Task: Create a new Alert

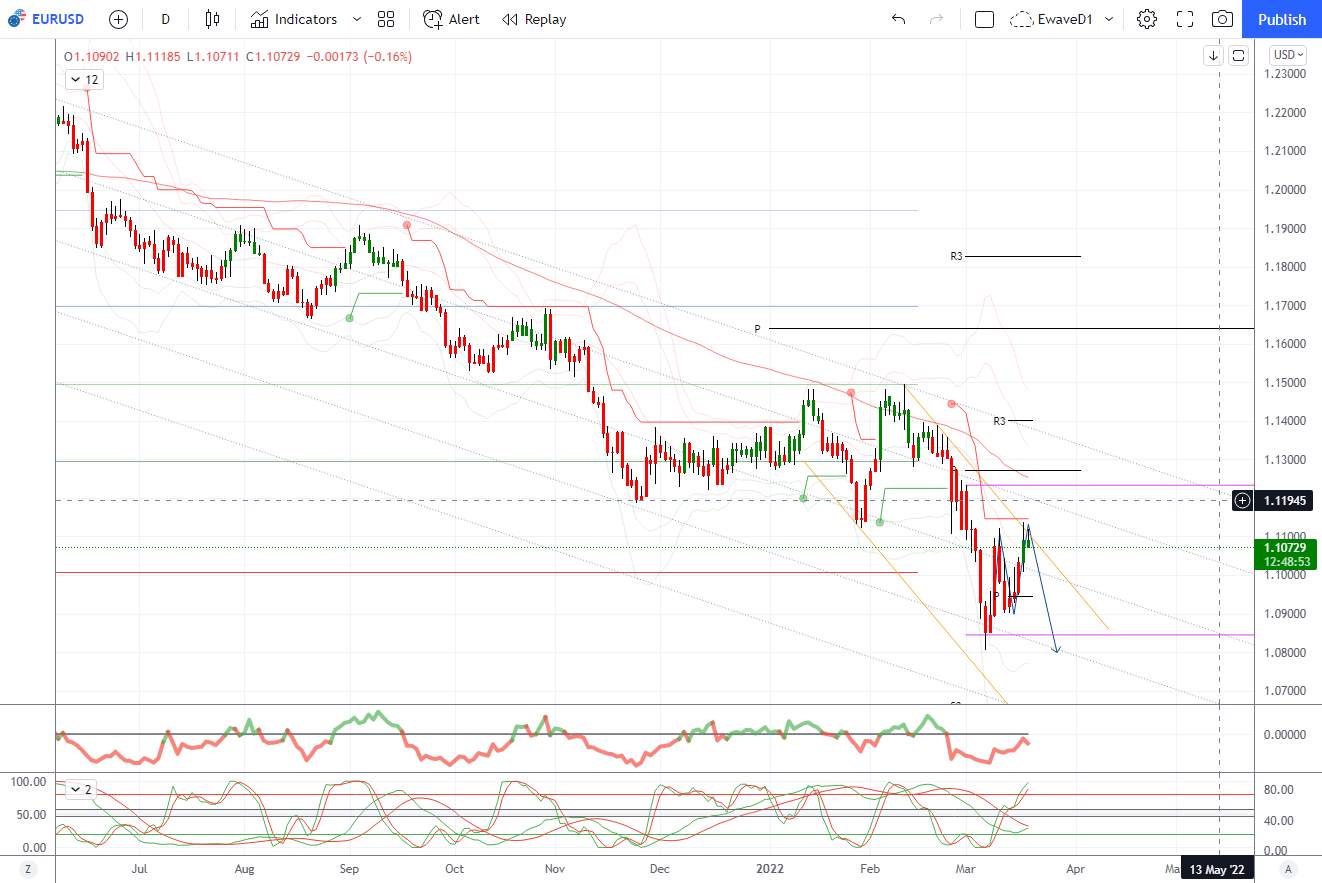Action: 451,19
